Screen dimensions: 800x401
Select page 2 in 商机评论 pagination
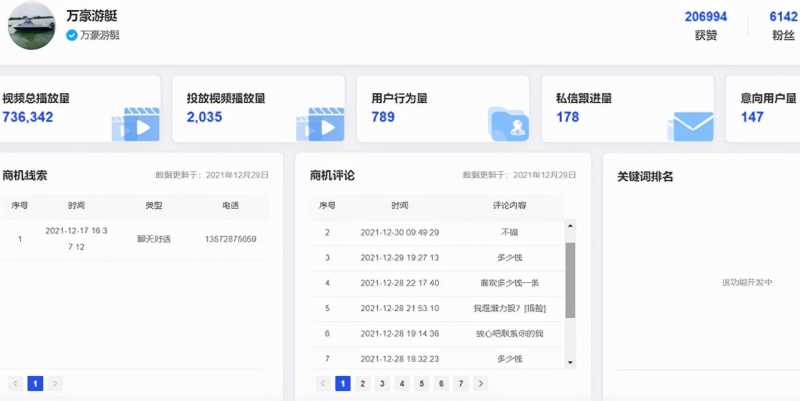click(362, 384)
